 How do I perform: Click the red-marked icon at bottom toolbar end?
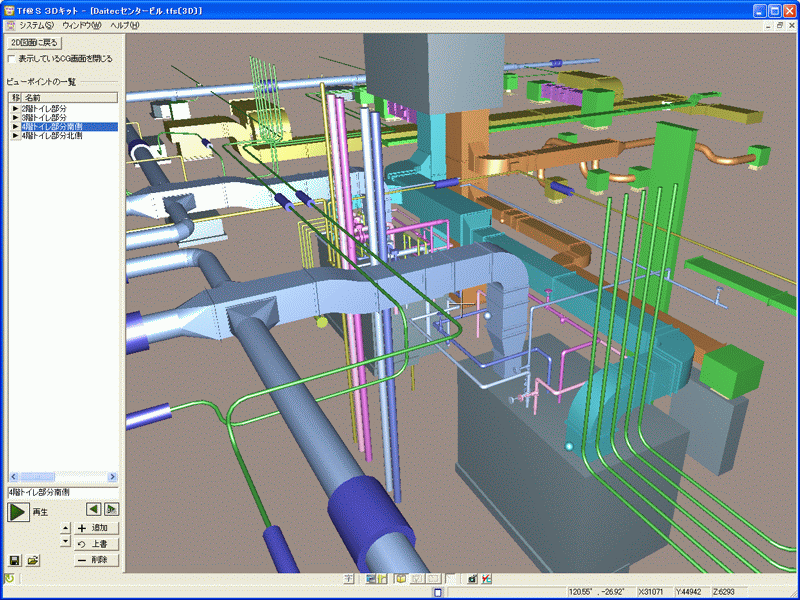click(x=486, y=579)
